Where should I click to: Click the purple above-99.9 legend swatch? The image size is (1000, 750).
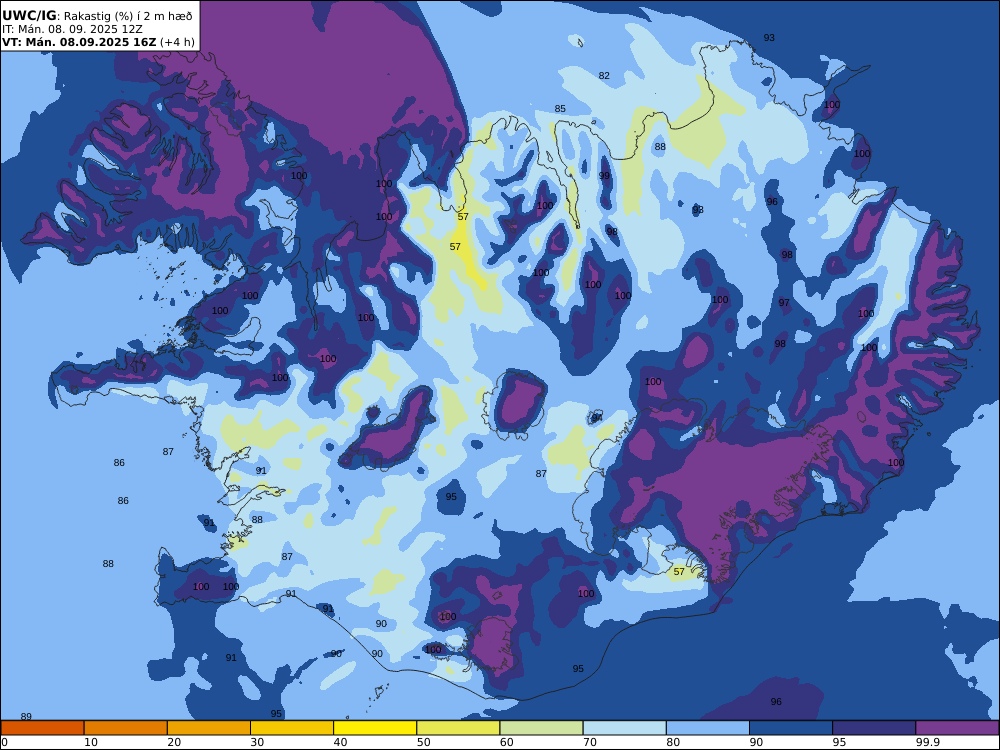point(957,728)
